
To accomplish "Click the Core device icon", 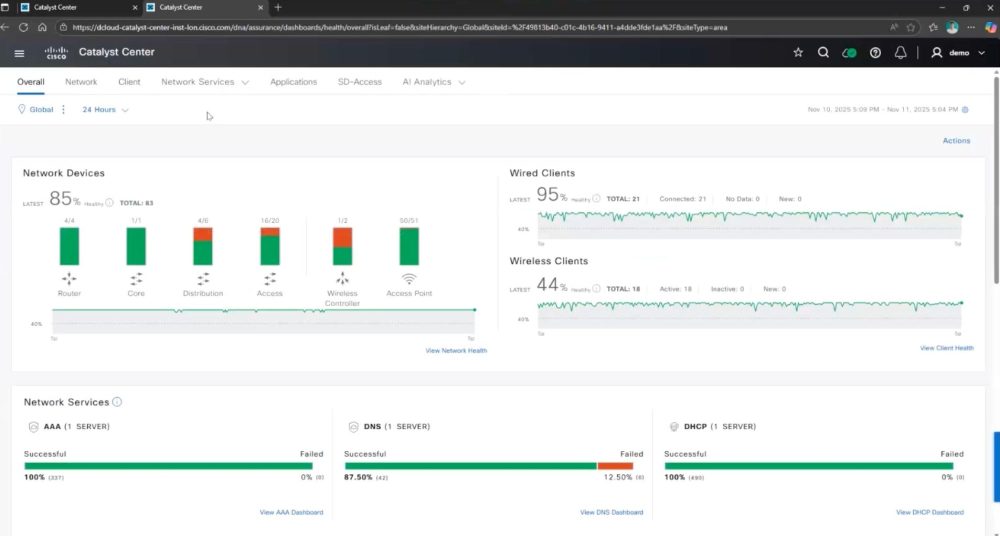I will click(136, 279).
